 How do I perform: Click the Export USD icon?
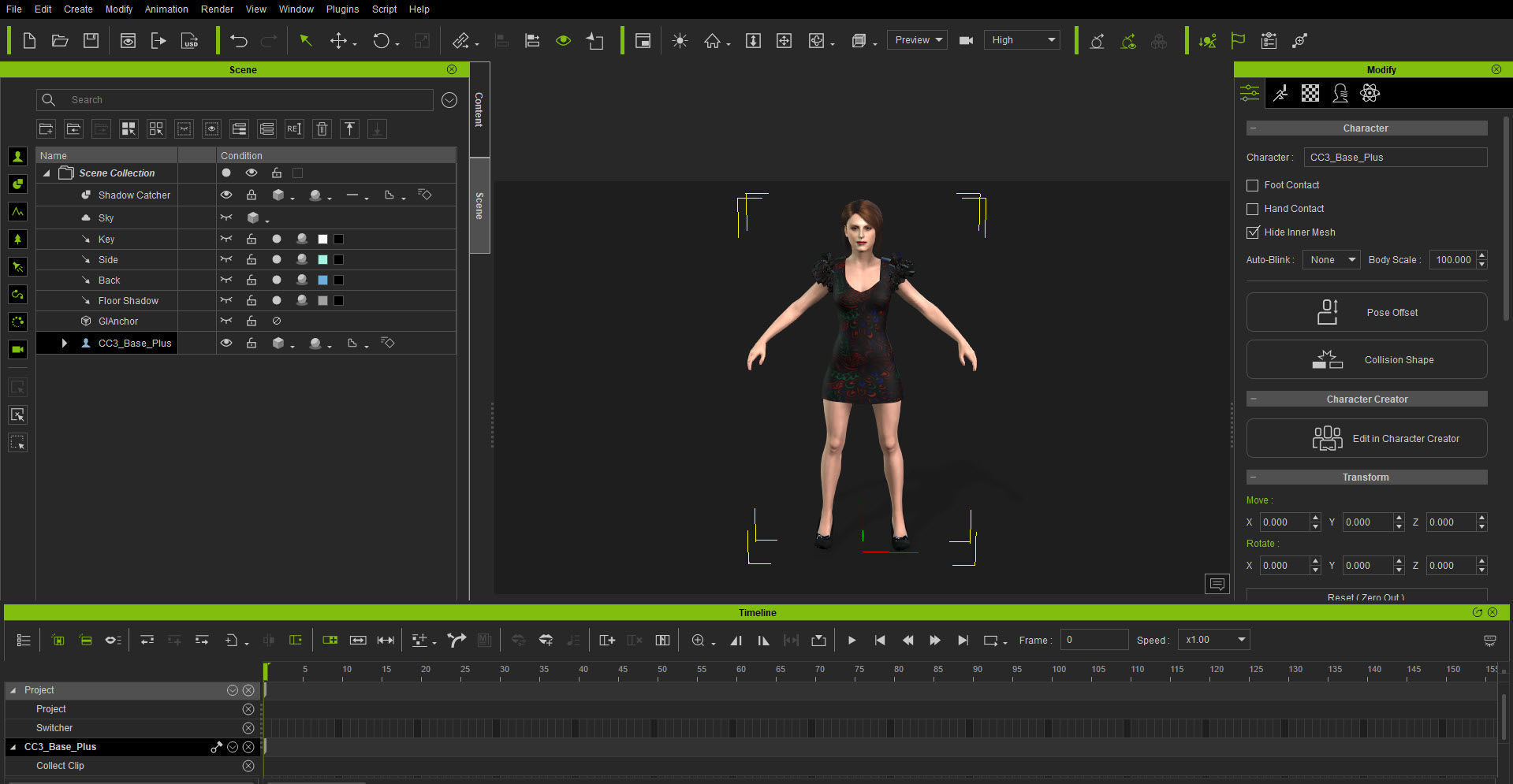click(190, 40)
